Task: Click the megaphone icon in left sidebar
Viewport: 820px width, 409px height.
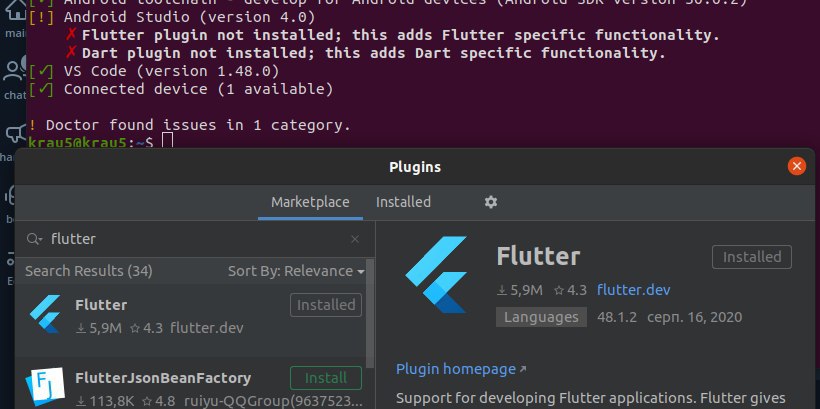Action: click(x=14, y=134)
